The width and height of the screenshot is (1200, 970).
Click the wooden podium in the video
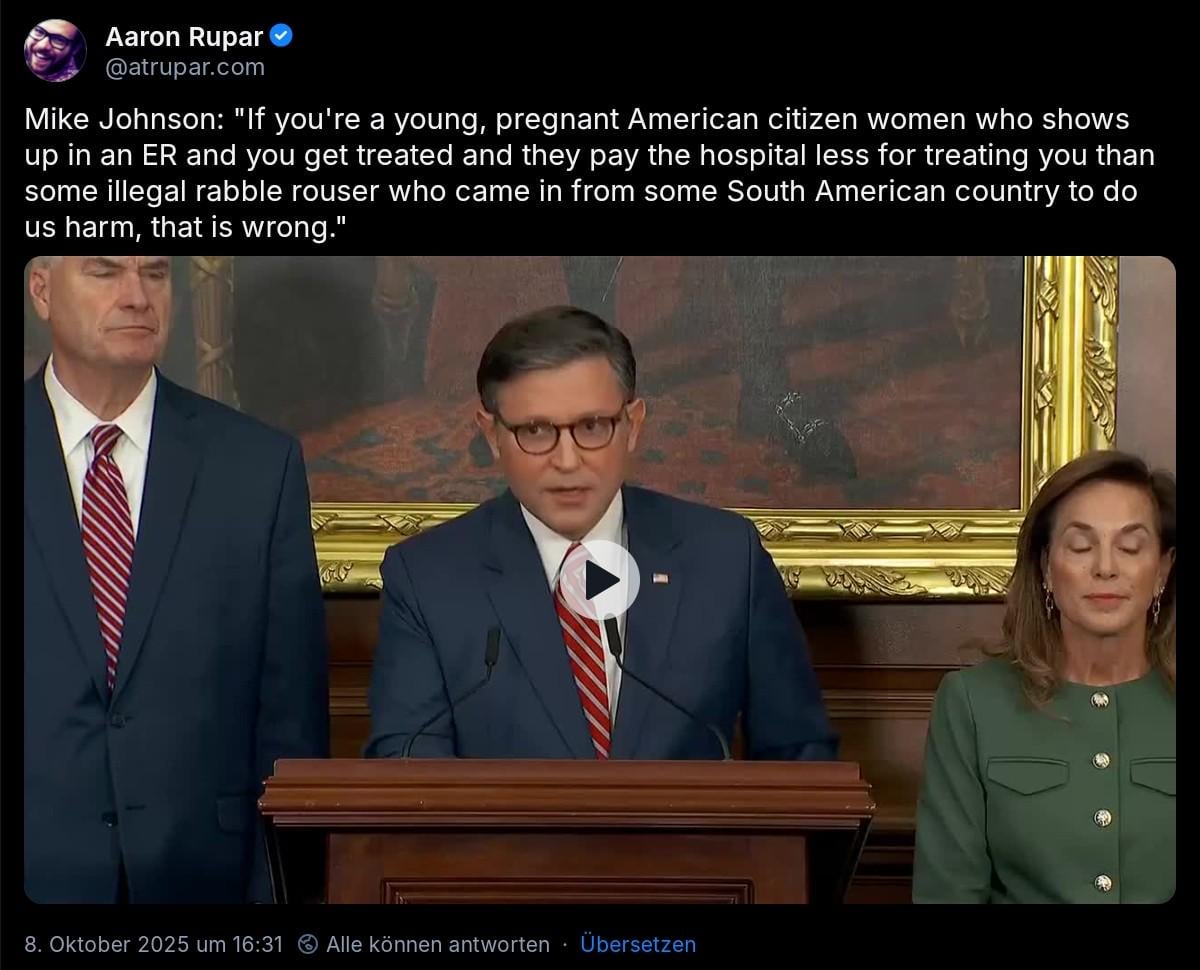pyautogui.click(x=566, y=830)
